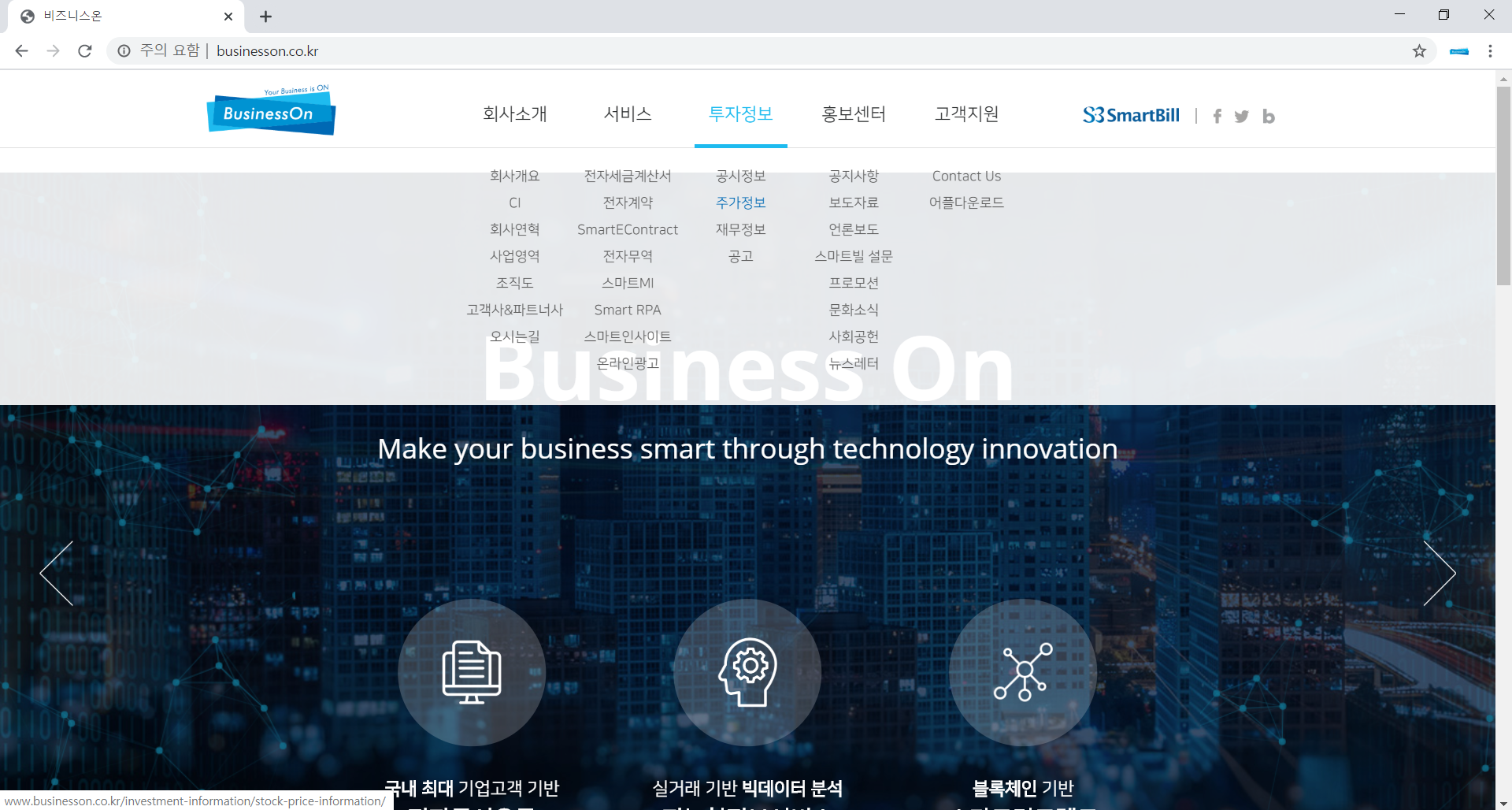
Task: Open the 스마트MI service link
Action: point(628,283)
